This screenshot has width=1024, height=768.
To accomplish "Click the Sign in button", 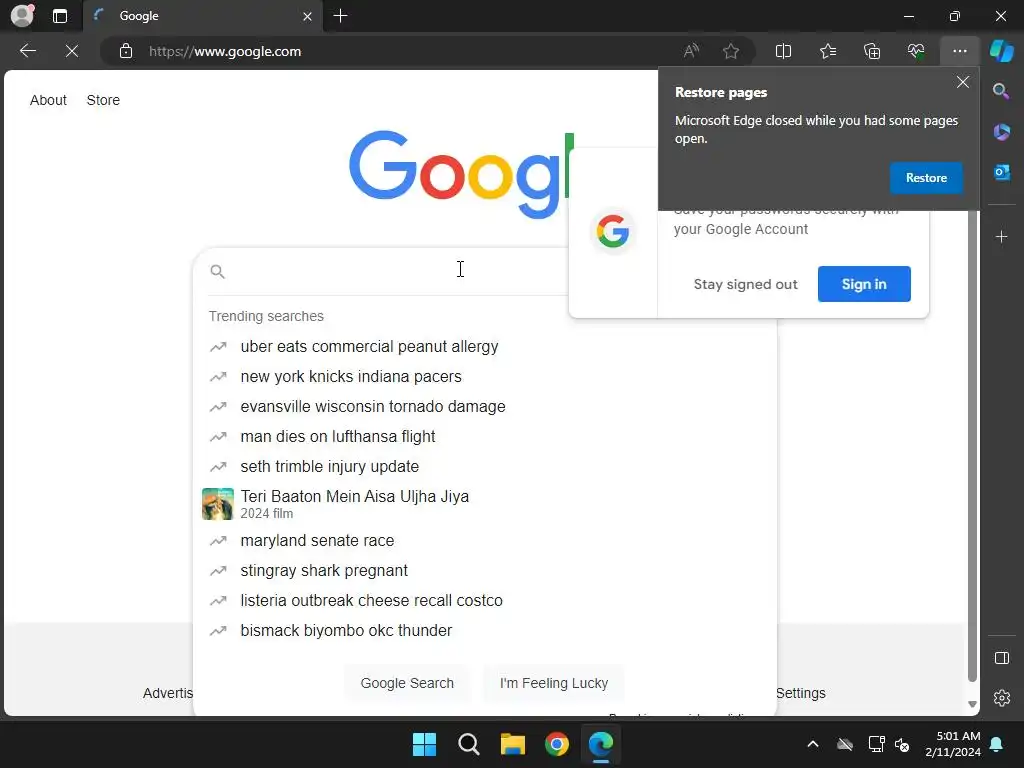I will [x=864, y=284].
